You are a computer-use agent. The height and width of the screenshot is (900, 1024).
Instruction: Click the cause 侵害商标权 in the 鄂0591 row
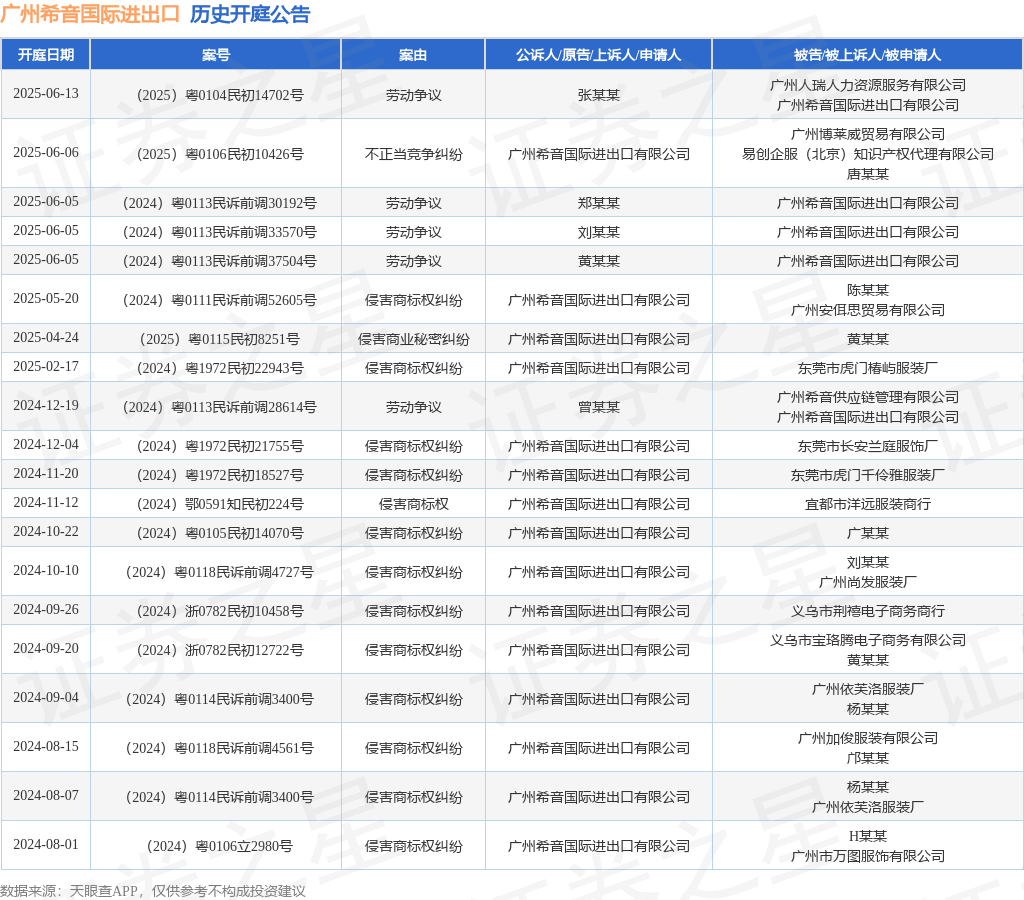click(413, 504)
